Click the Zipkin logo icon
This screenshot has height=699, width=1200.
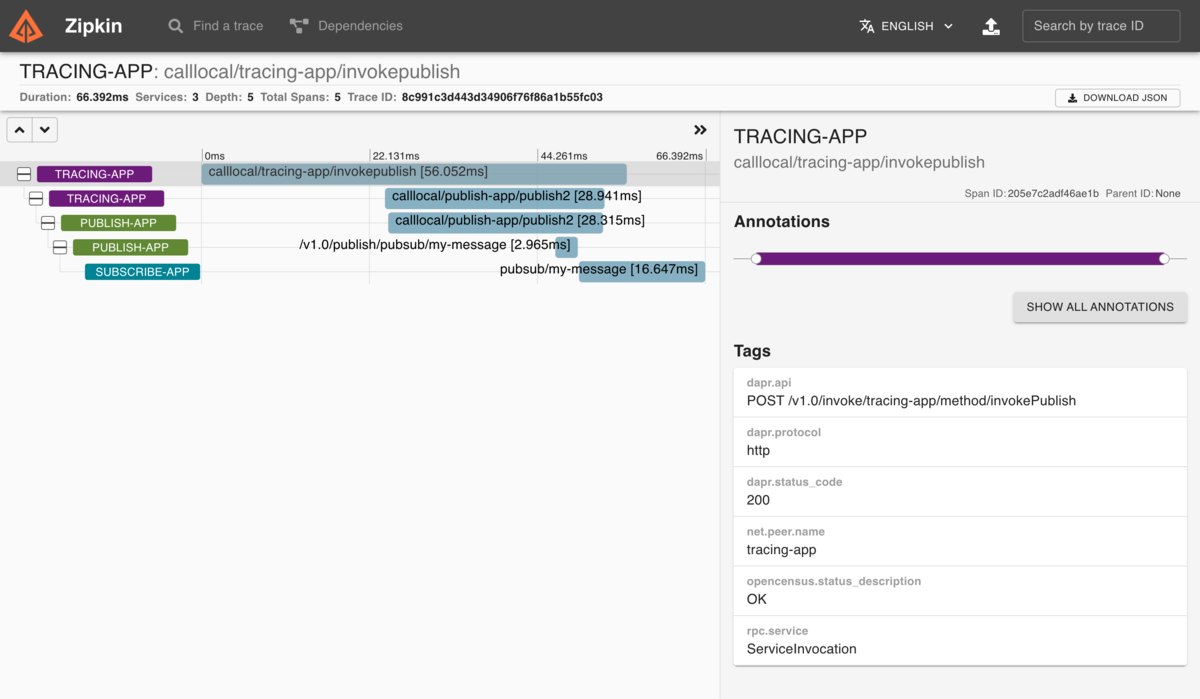[26, 26]
